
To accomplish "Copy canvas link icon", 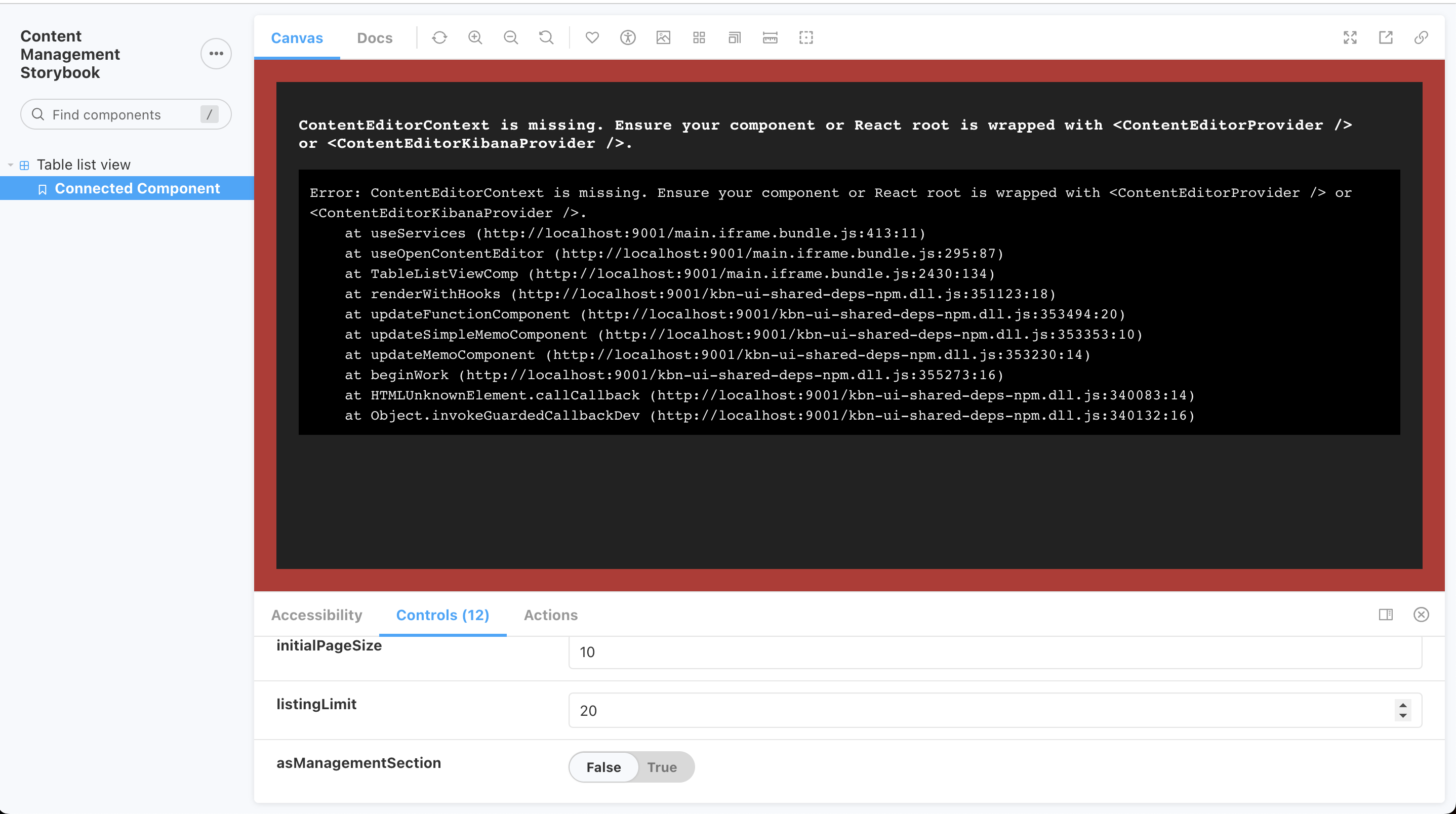I will coord(1421,38).
